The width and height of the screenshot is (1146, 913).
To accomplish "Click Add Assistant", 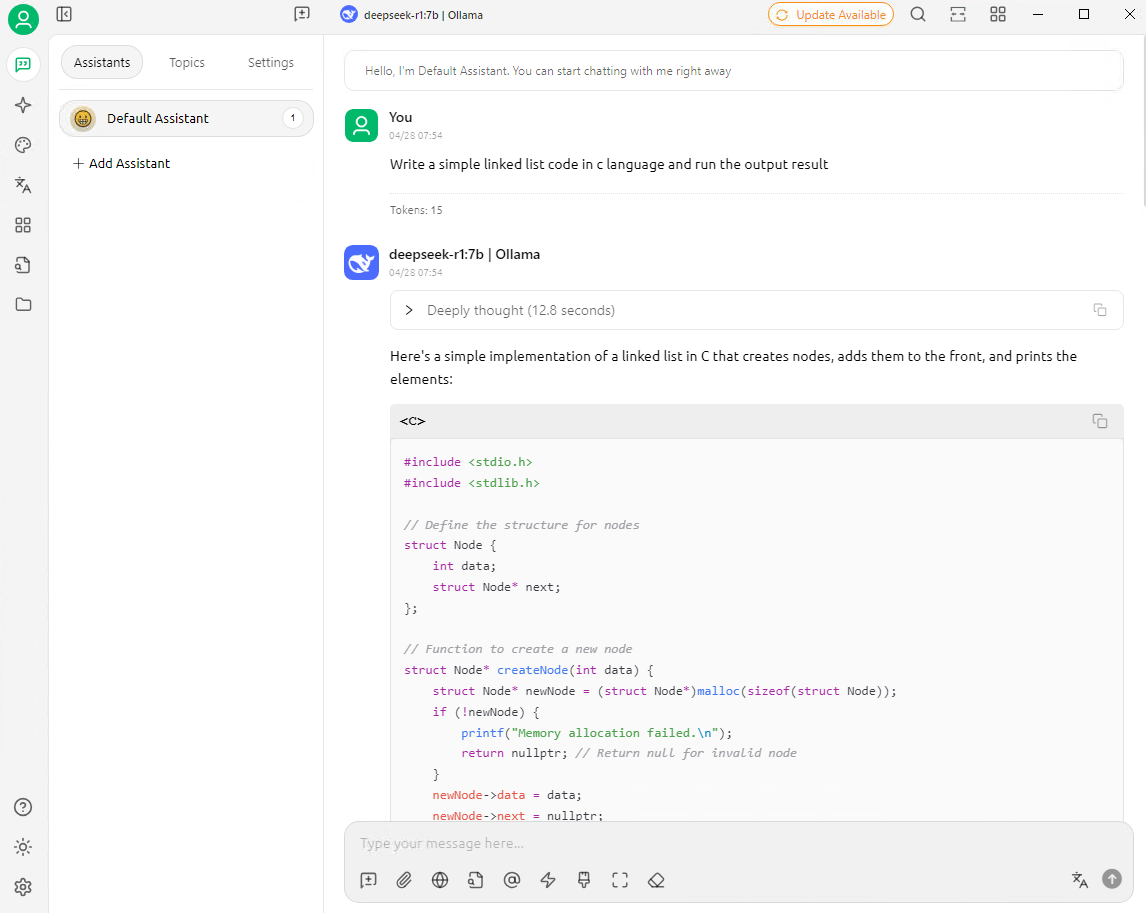I will [x=121, y=164].
